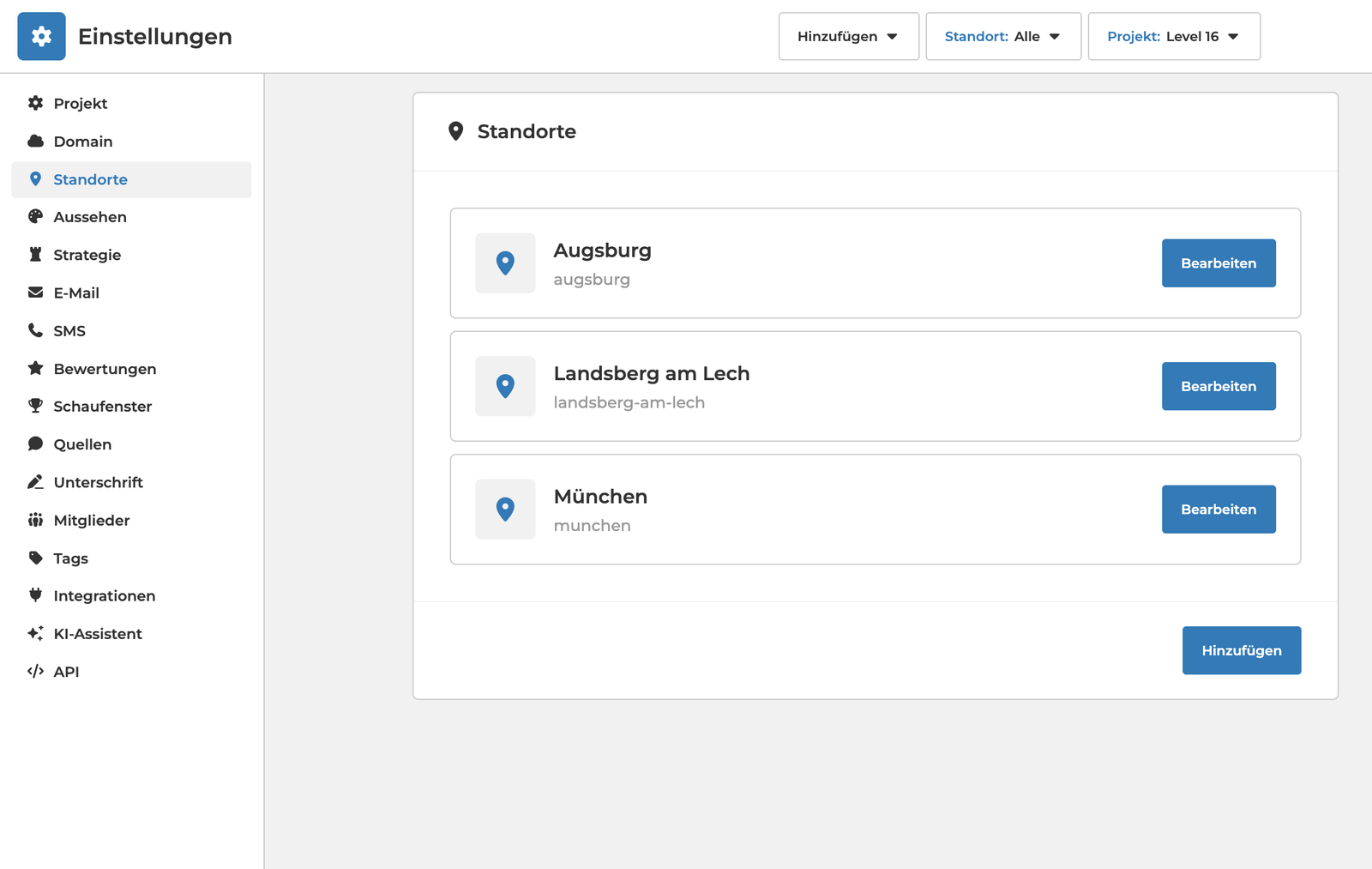Edit the Augsburg location with Bearbeiten
Viewport: 1372px width, 869px height.
(x=1218, y=263)
